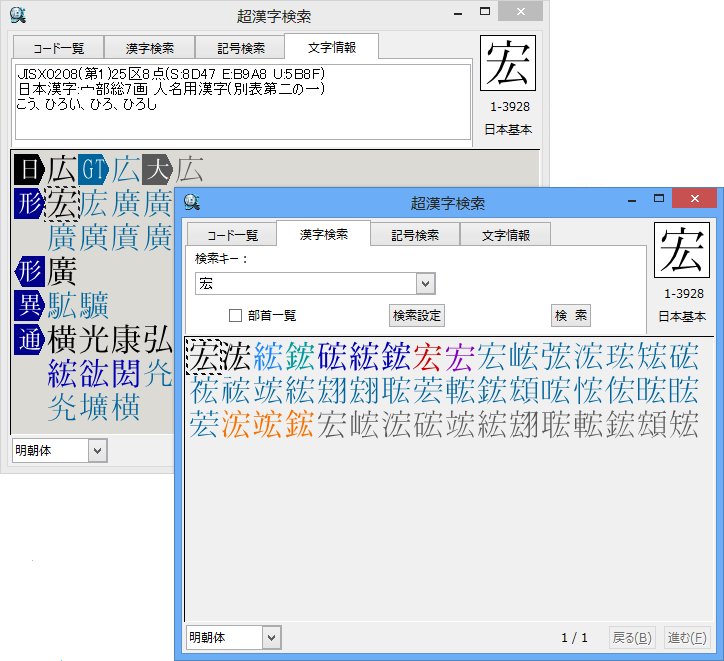This screenshot has width=724, height=661.
Task: Expand the 検索キー combo box dropdown
Action: pyautogui.click(x=425, y=285)
